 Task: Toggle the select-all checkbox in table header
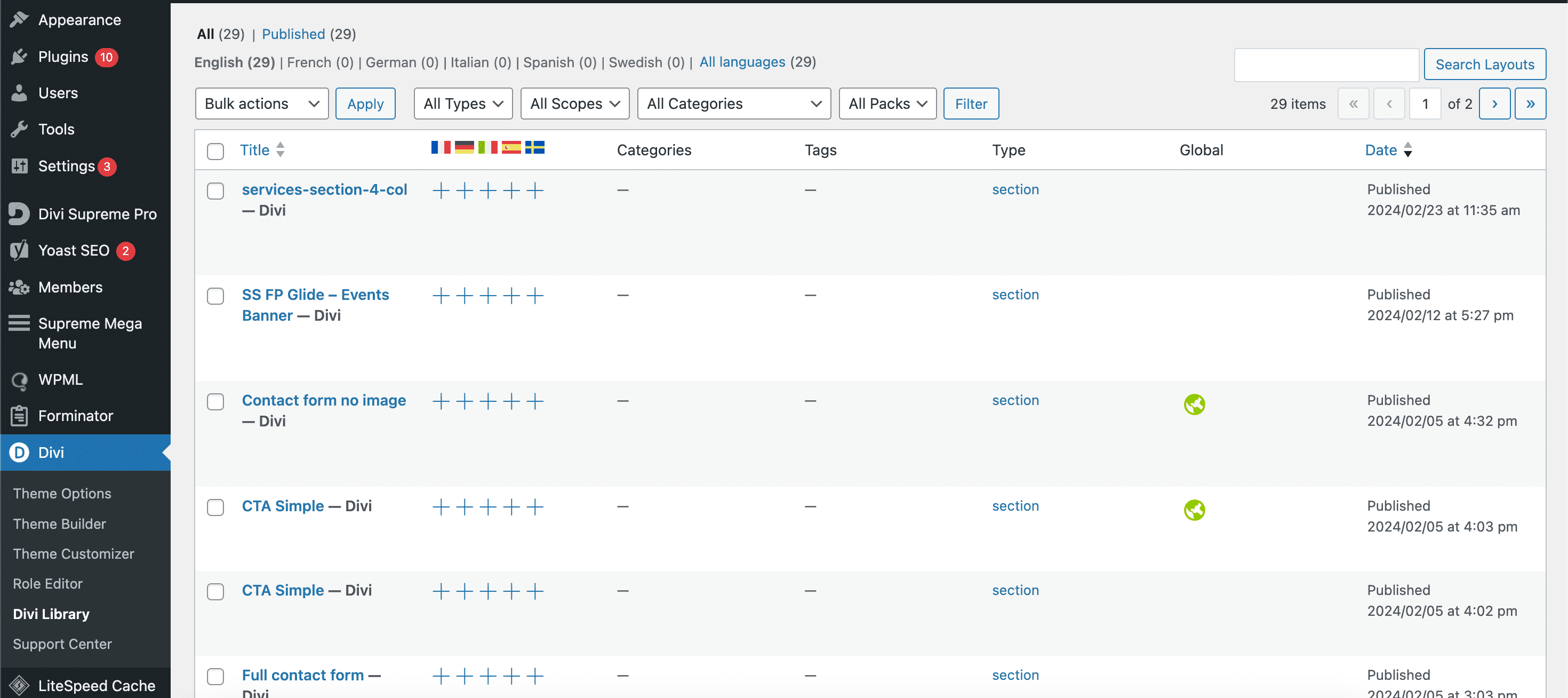[215, 151]
